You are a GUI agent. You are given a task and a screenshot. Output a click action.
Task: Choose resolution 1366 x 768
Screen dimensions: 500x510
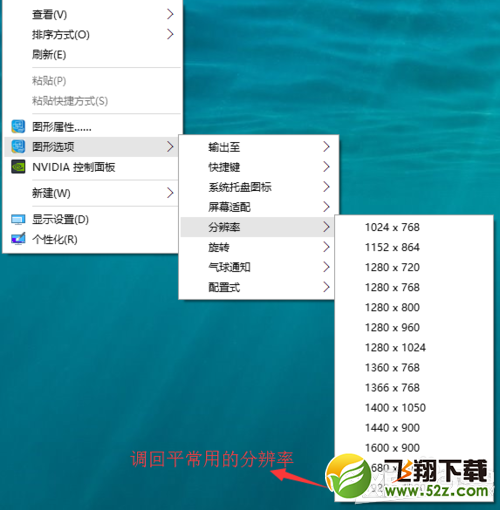pos(414,387)
